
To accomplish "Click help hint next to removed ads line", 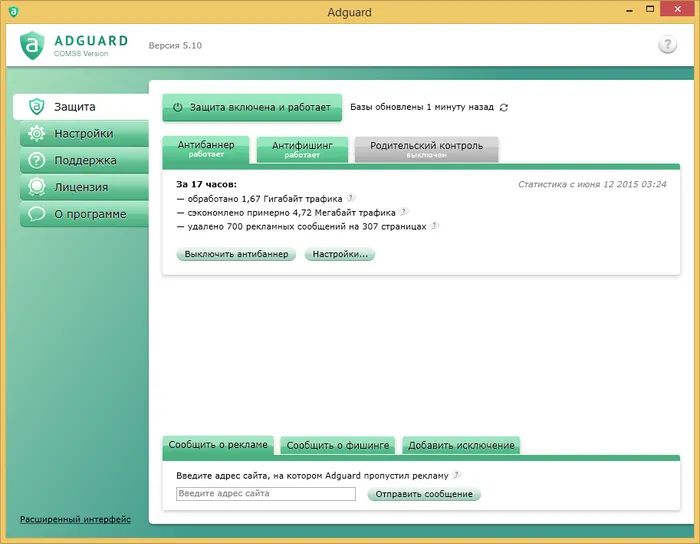I will point(434,225).
